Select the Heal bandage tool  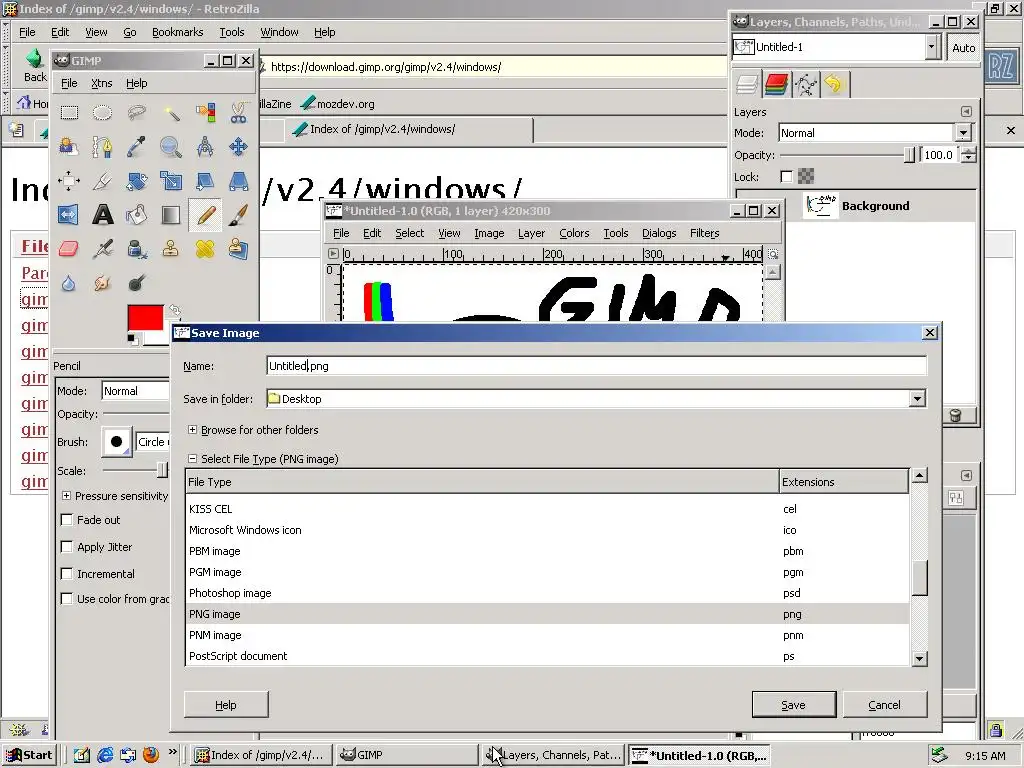[205, 249]
